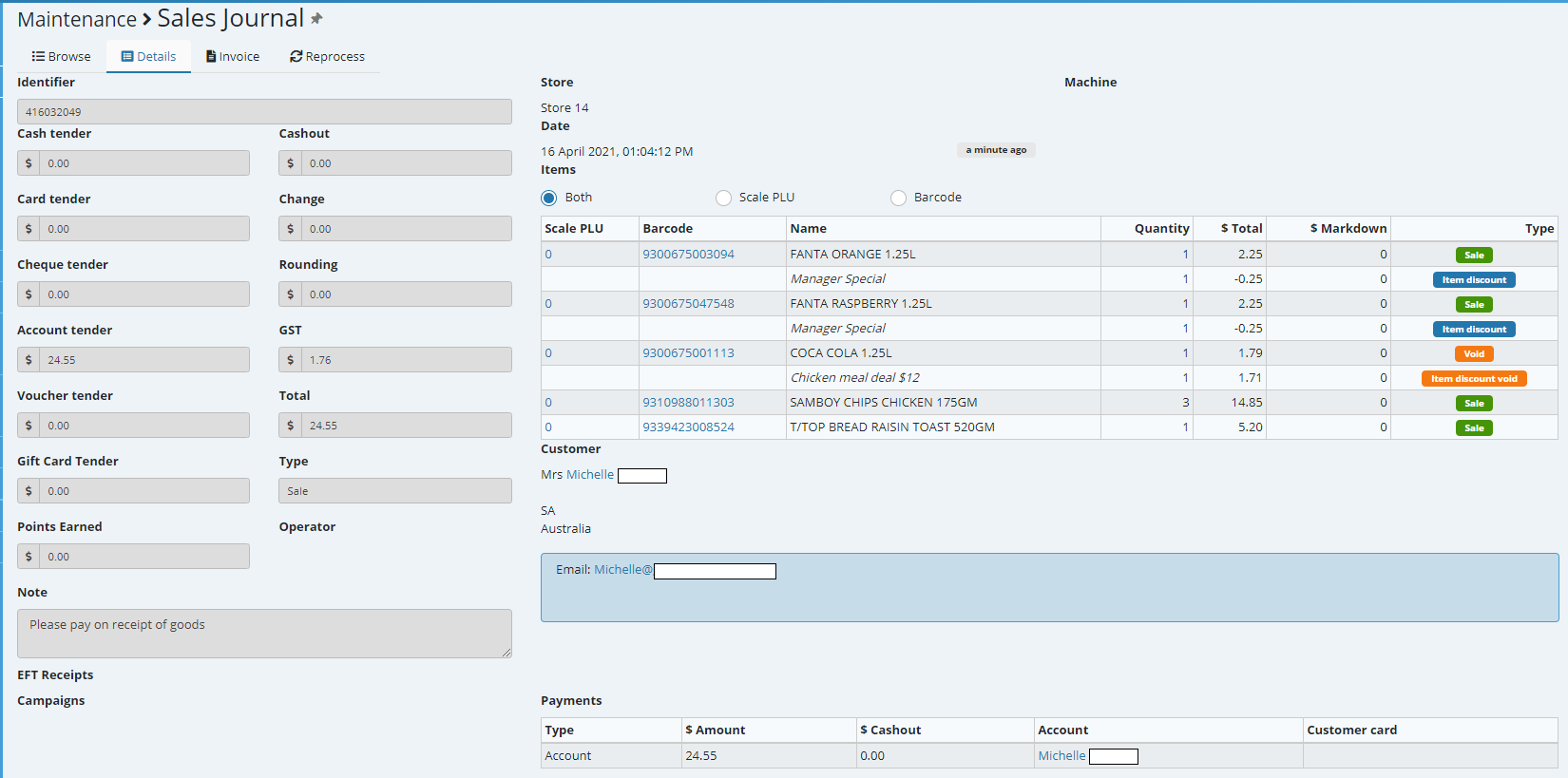
Task: Select the Barcode radio button
Action: 898,198
